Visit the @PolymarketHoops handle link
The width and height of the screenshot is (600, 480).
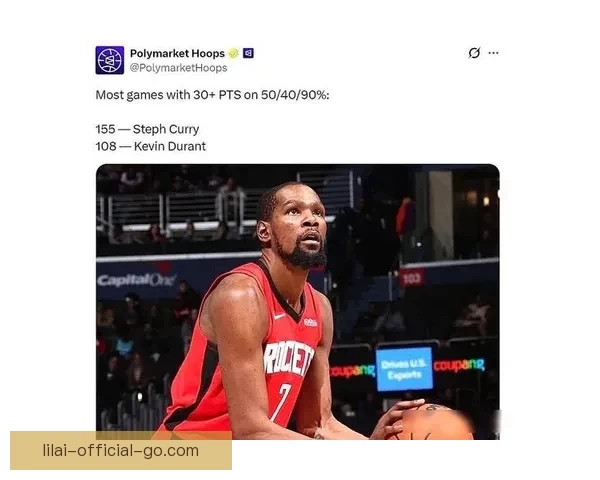pyautogui.click(x=178, y=68)
